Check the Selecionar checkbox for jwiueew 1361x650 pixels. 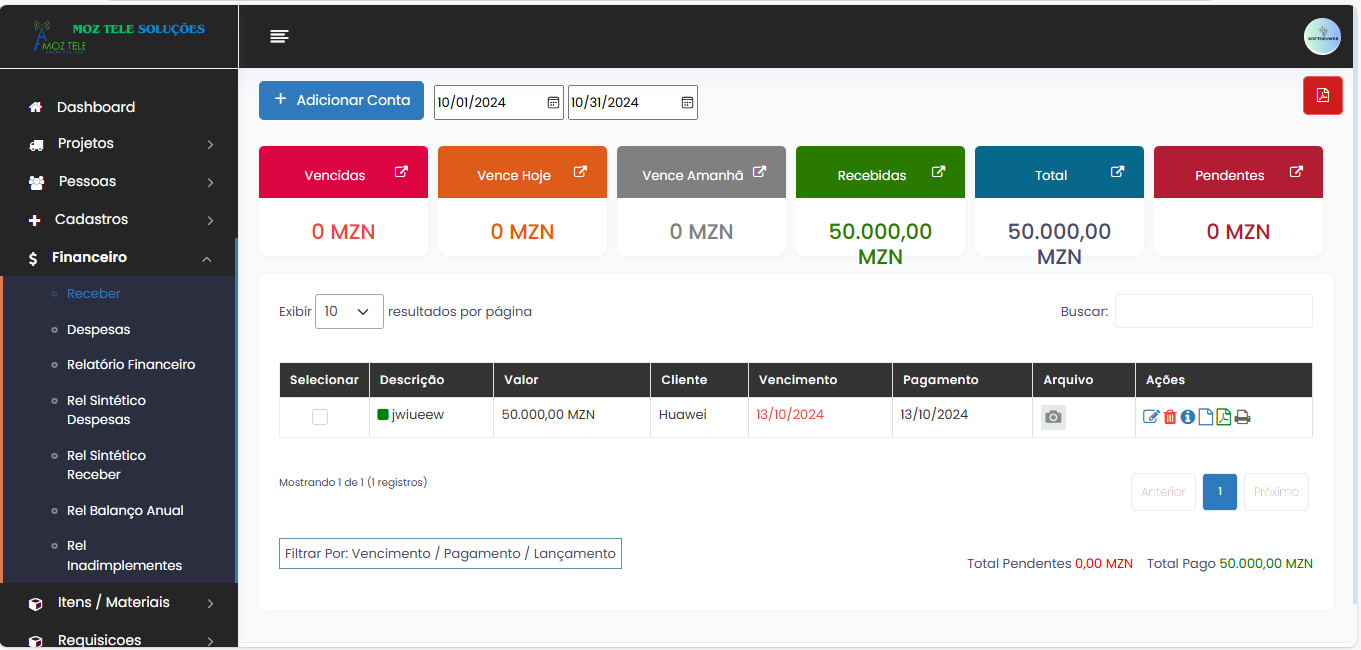point(320,416)
